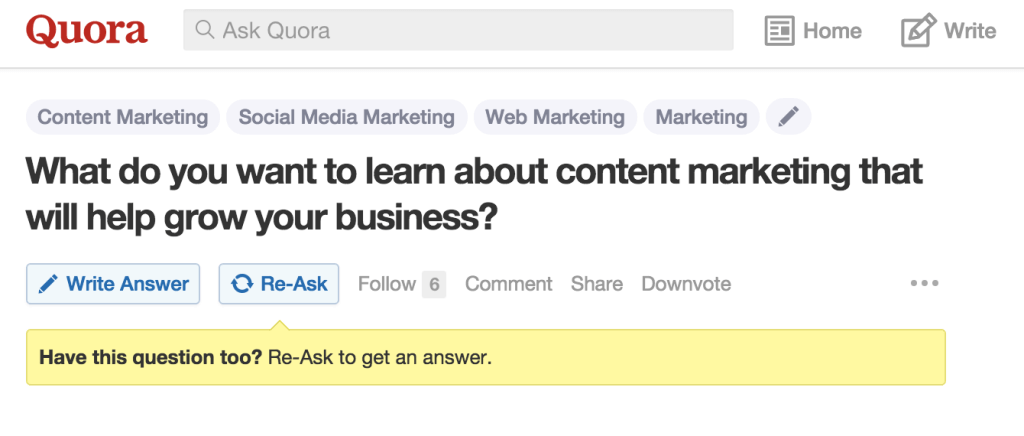
Task: Click the Write Answer button
Action: pyautogui.click(x=113, y=284)
